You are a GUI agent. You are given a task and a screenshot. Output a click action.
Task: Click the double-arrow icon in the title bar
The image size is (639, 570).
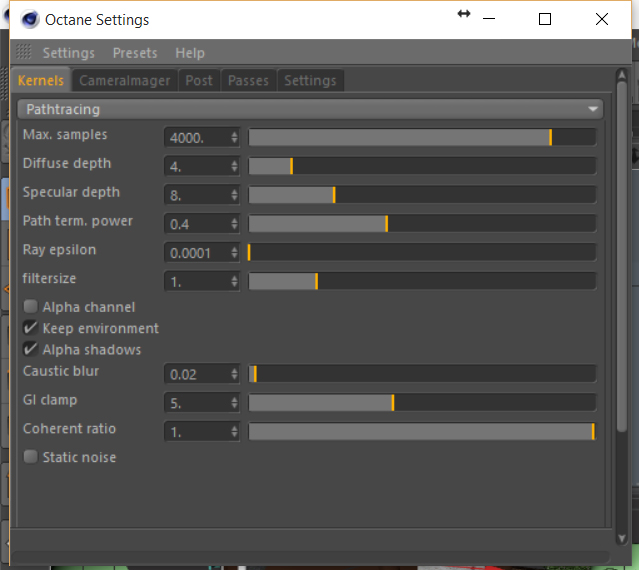point(464,14)
